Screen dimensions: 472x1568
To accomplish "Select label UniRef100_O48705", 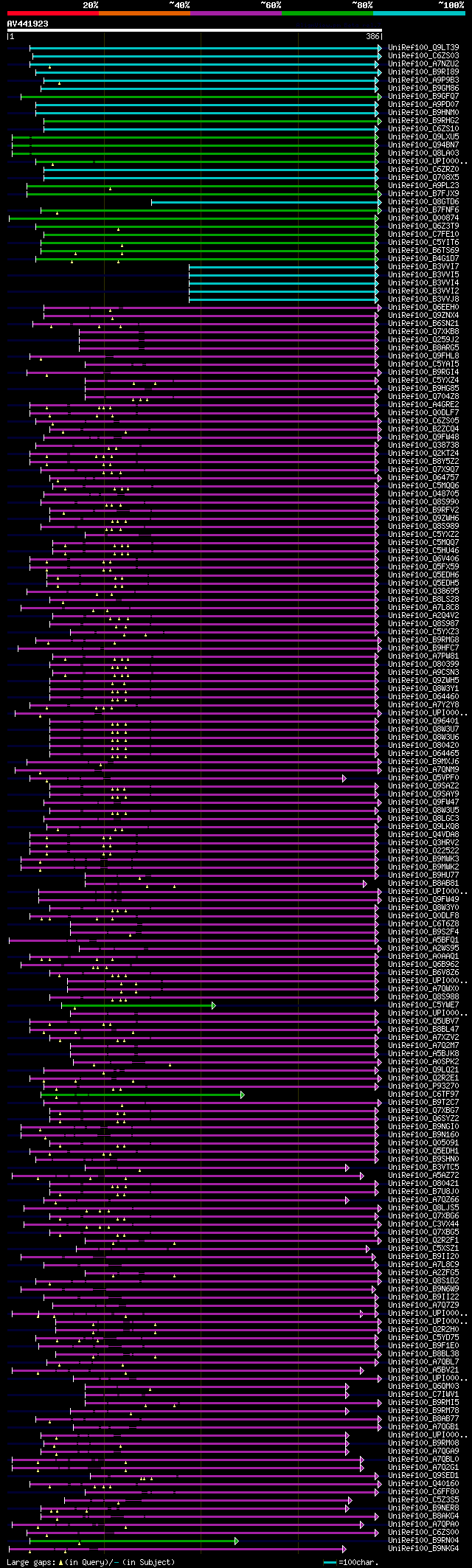I will (x=423, y=494).
